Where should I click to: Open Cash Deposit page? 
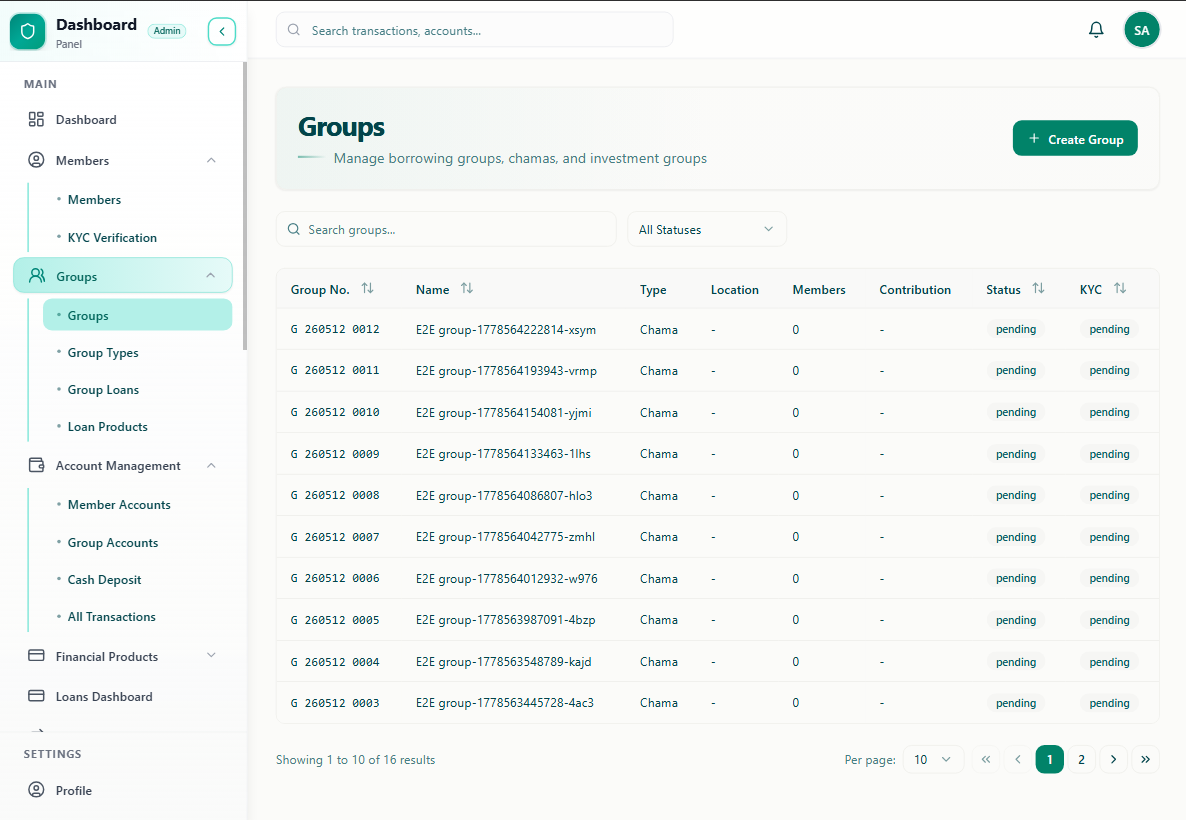coord(104,579)
